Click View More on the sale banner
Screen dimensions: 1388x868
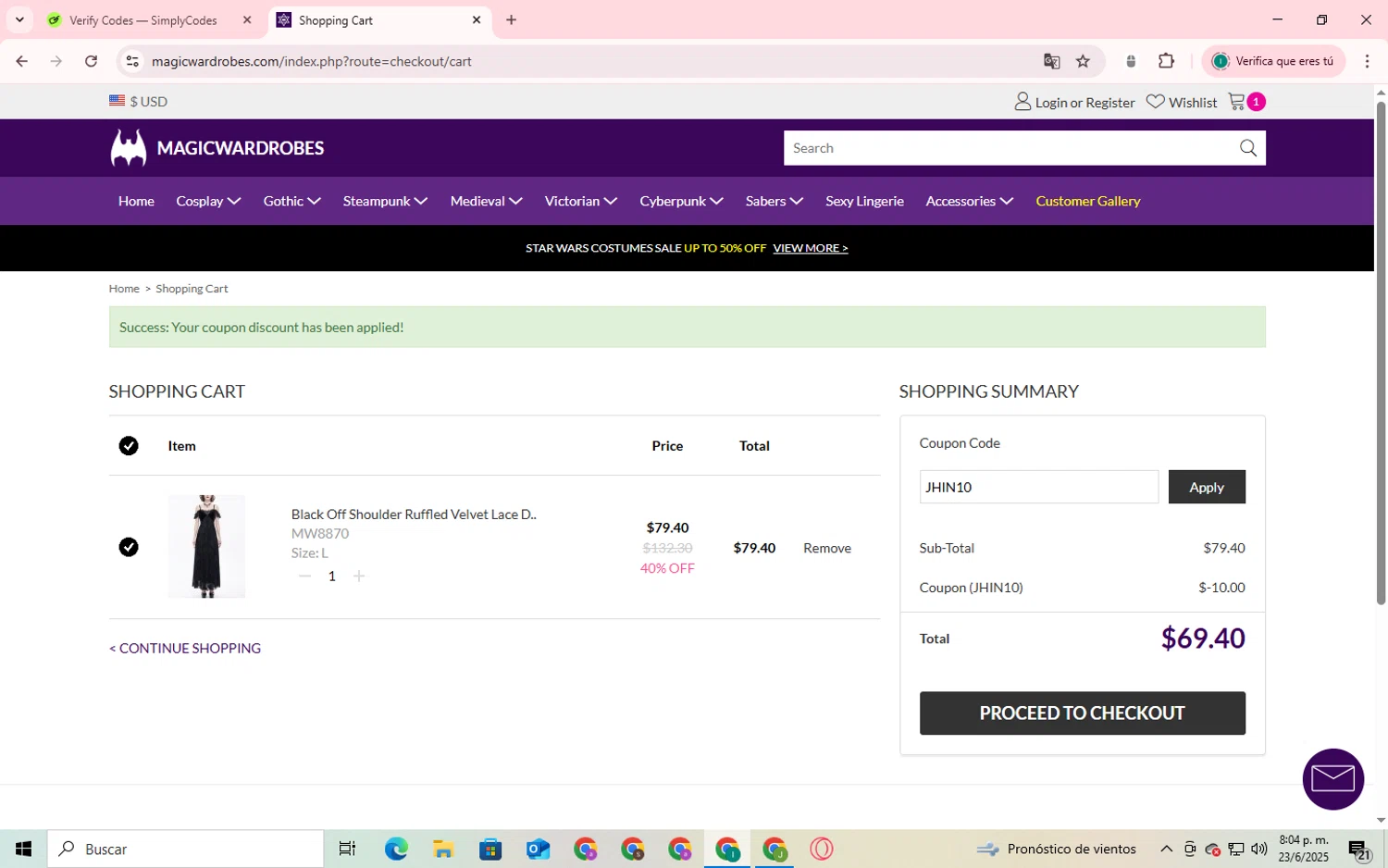(x=810, y=248)
